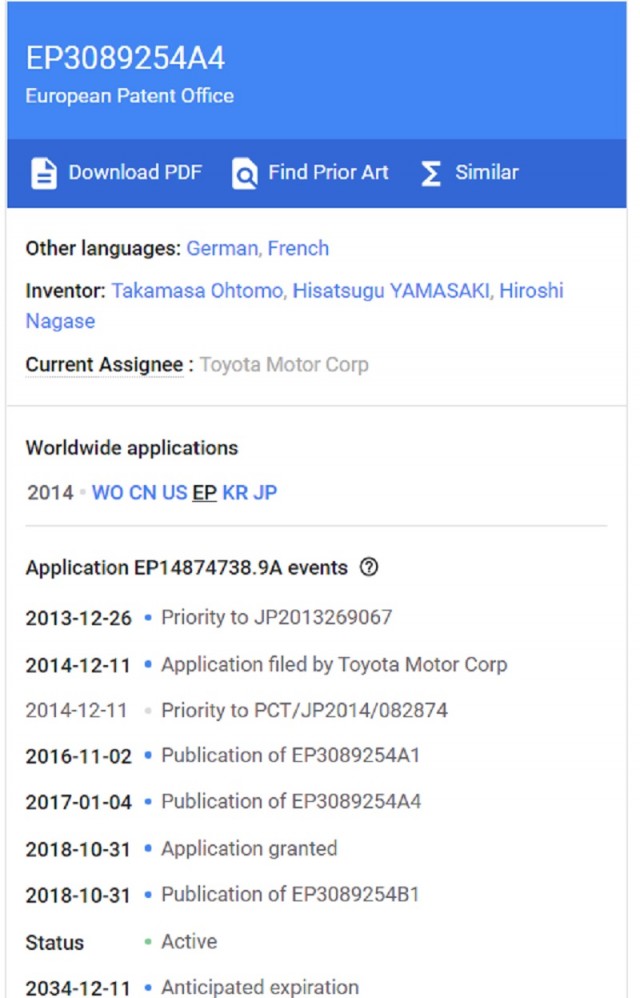Screen dimensions: 640x998
Task: Click Publication of EP3089254A1 event
Action: 291,756
